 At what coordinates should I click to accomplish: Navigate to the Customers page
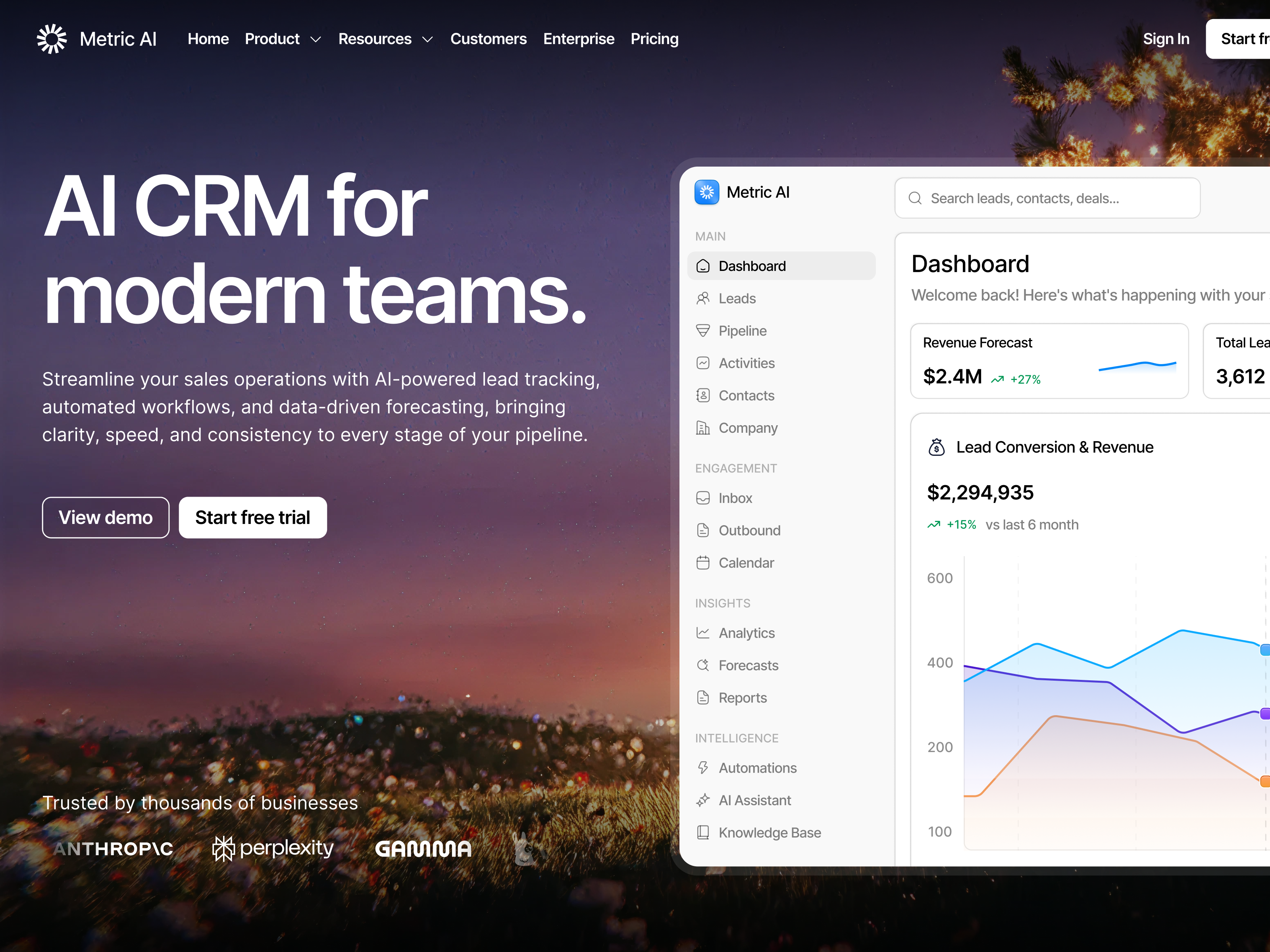tap(489, 38)
